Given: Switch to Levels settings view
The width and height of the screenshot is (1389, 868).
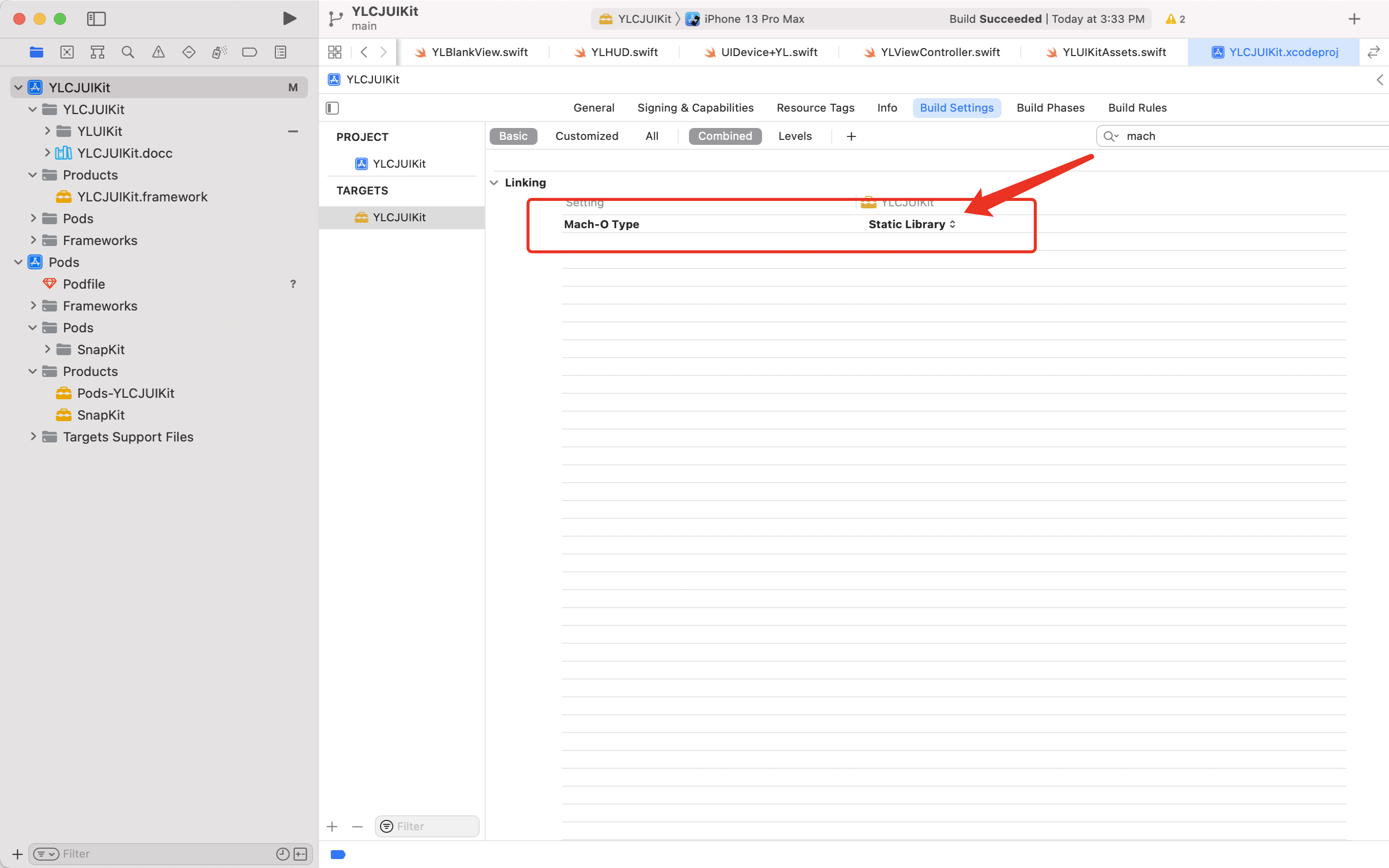Looking at the screenshot, I should pos(795,136).
